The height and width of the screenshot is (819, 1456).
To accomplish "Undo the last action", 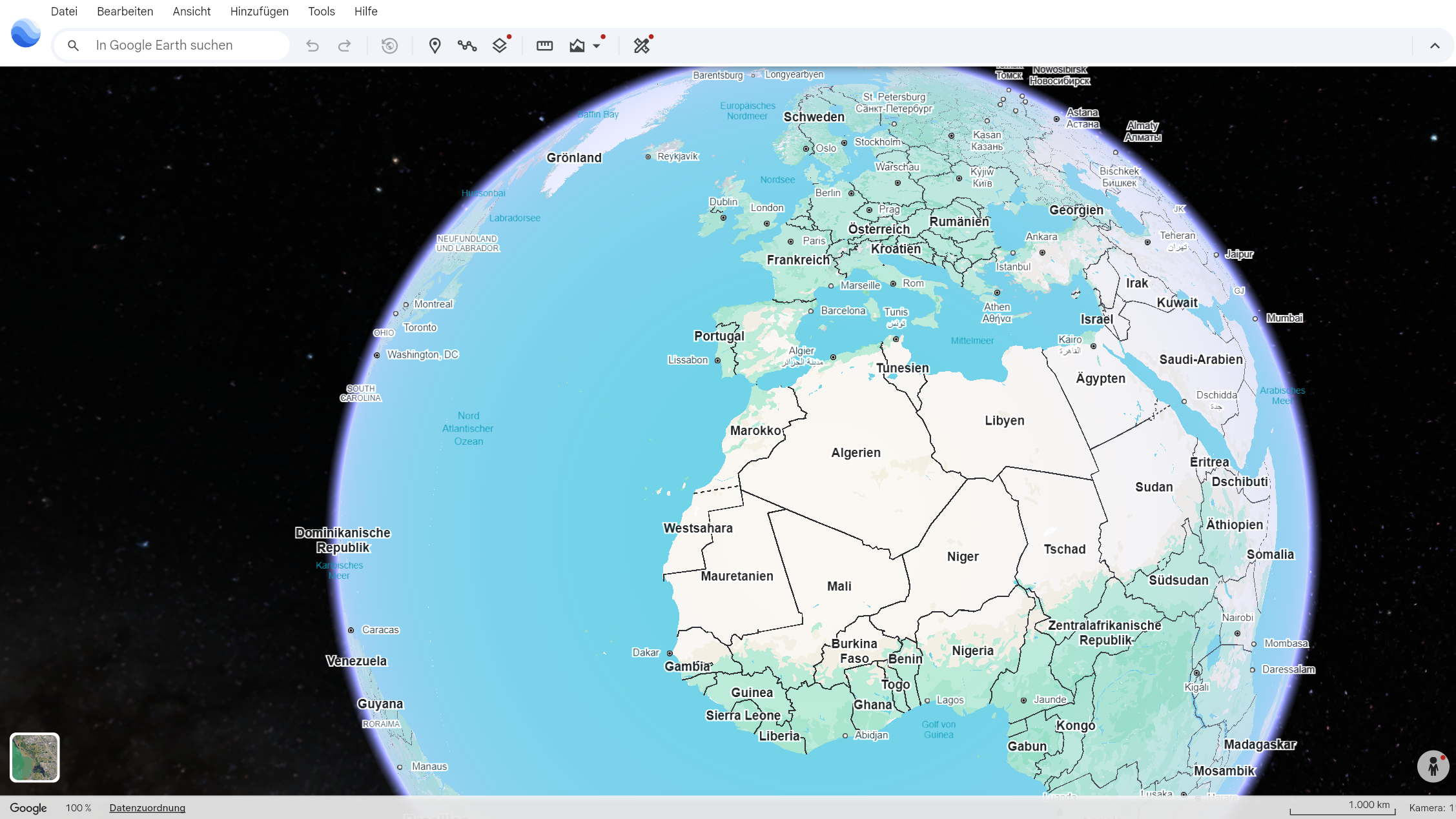I will (x=313, y=46).
